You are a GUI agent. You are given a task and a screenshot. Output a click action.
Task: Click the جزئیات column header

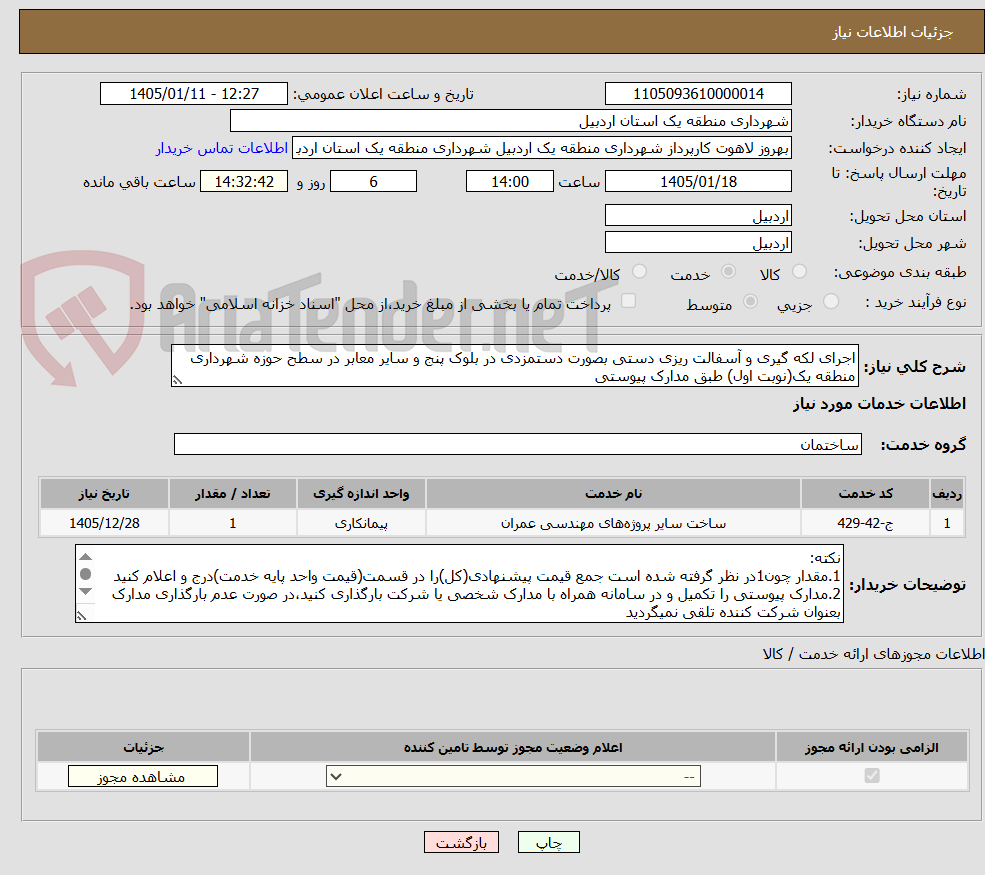[x=143, y=747]
